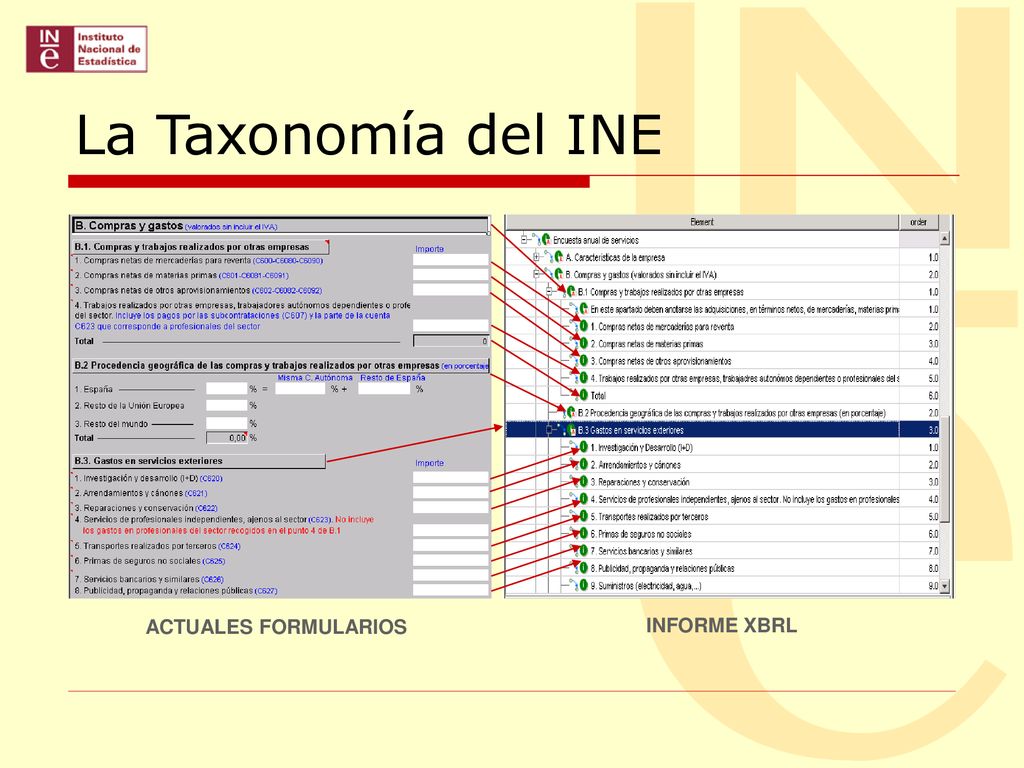Click order value '9.0' in the Suministros row
The height and width of the screenshot is (768, 1024).
pos(933,586)
